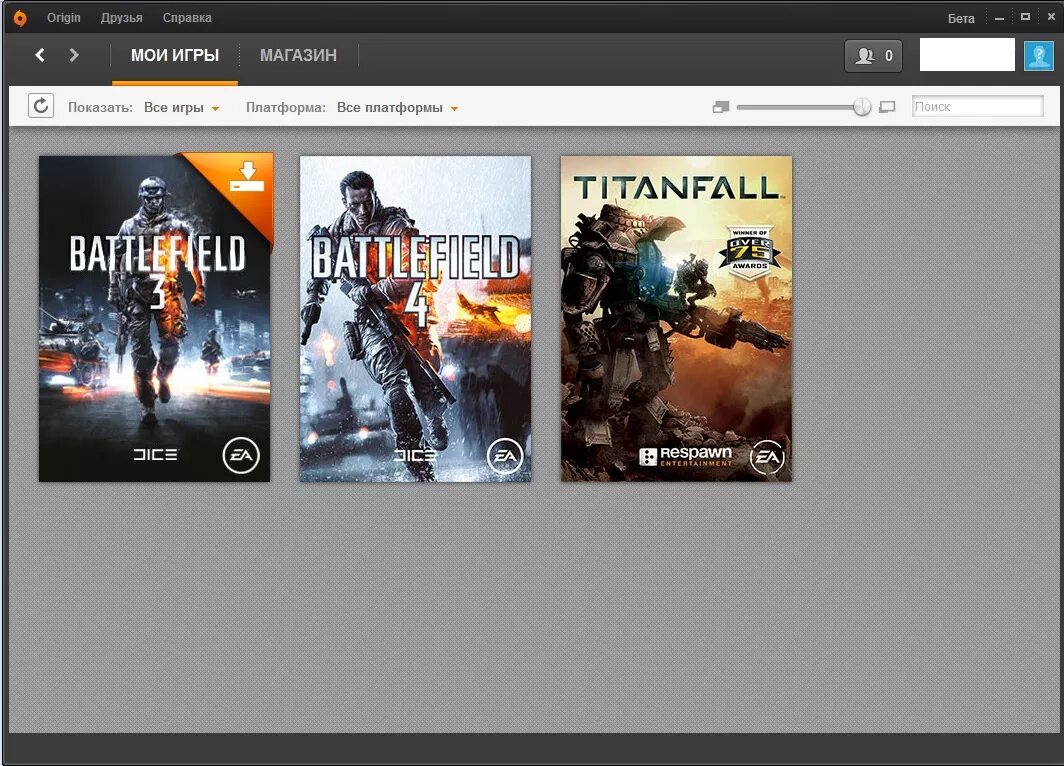The image size is (1064, 766).
Task: Maximize the Origin window
Action: (x=1025, y=17)
